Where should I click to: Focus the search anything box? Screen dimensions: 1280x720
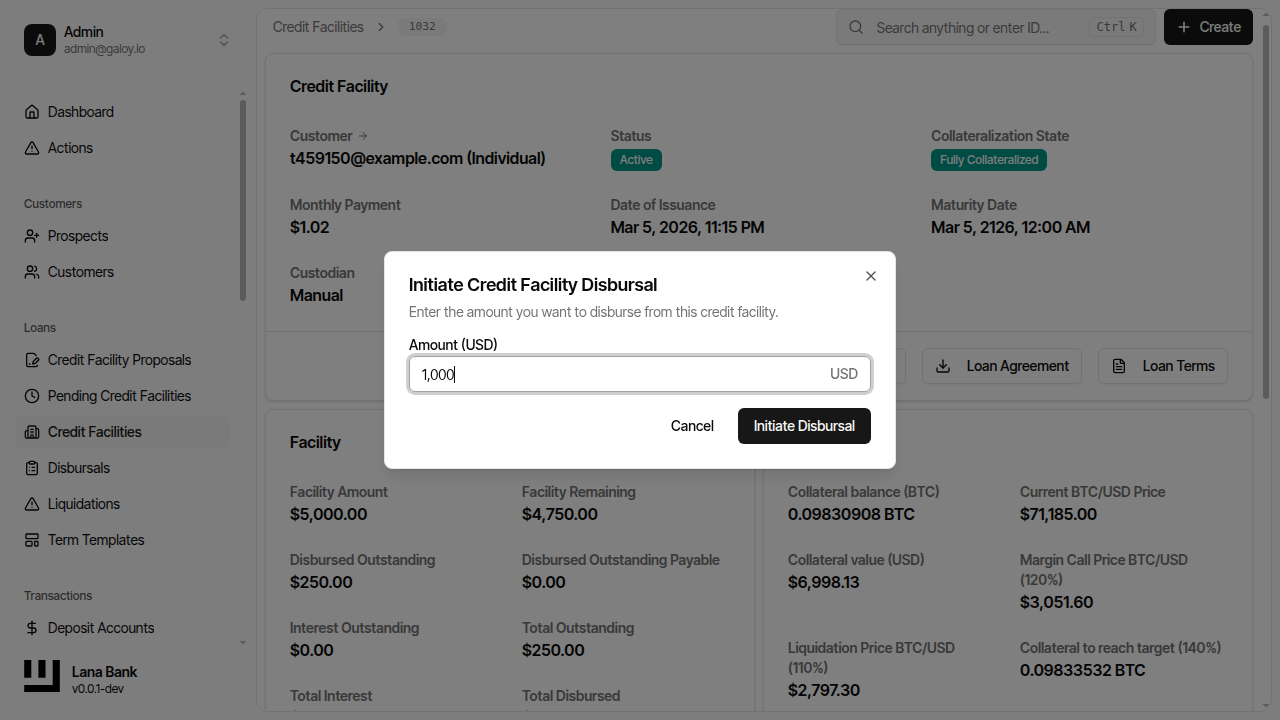point(980,27)
